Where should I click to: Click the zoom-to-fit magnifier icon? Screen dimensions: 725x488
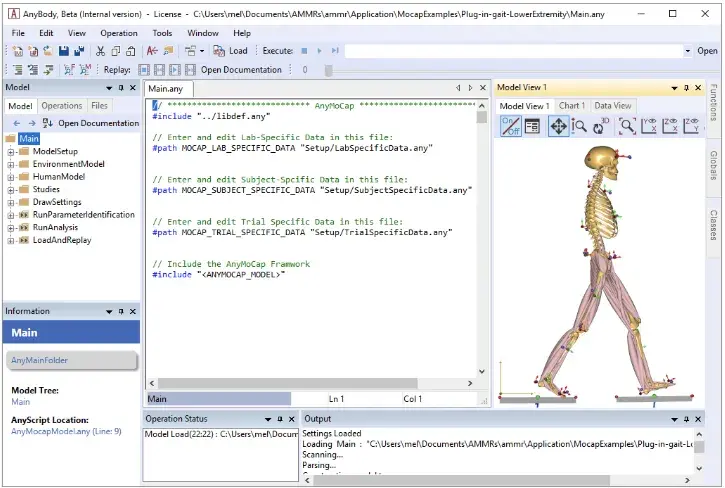click(628, 126)
